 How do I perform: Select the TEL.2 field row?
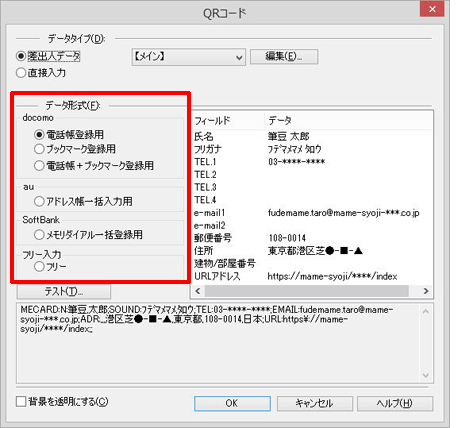[x=312, y=174]
